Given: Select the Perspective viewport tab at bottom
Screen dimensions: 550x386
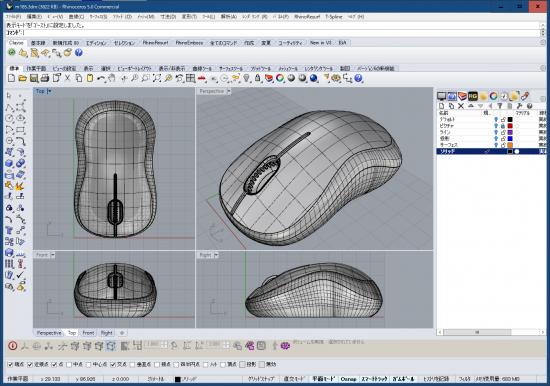Looking at the screenshot, I should coord(49,333).
